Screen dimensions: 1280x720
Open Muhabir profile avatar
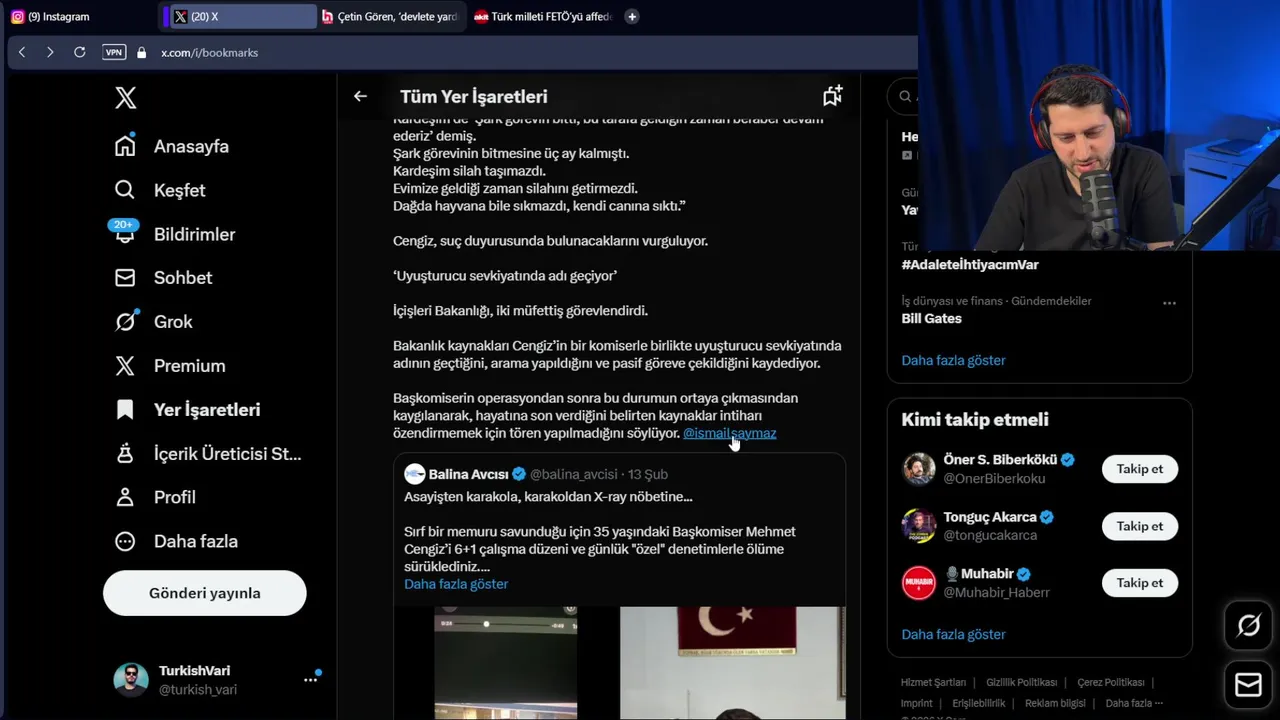click(919, 583)
